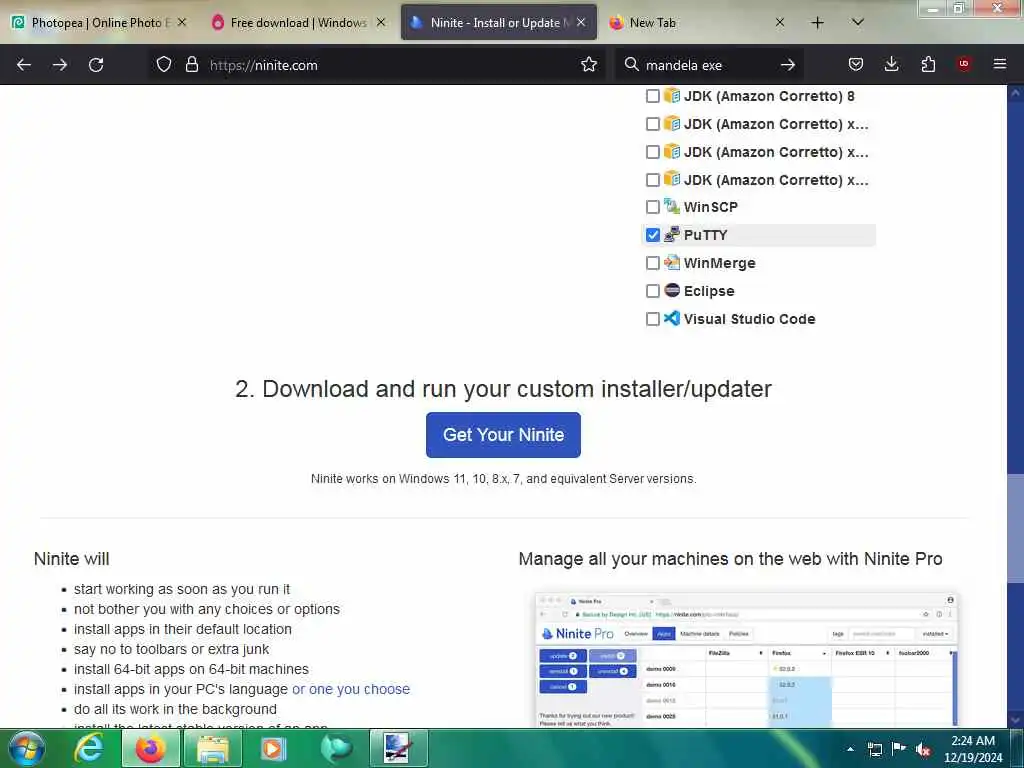Screen dimensions: 1024x768
Task: Click the WinMerge application icon
Action: pos(672,263)
